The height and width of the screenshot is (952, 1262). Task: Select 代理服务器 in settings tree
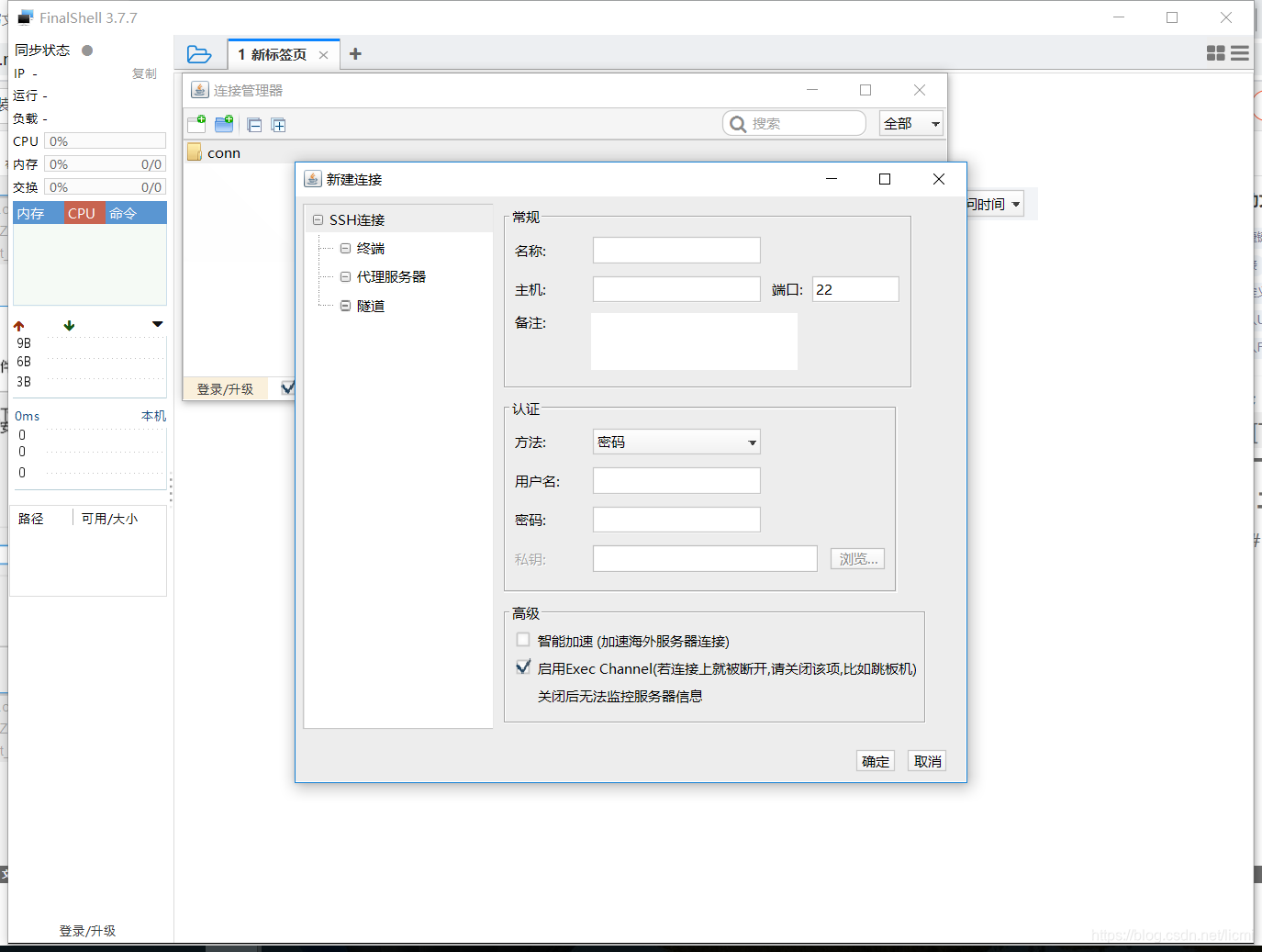[x=391, y=276]
